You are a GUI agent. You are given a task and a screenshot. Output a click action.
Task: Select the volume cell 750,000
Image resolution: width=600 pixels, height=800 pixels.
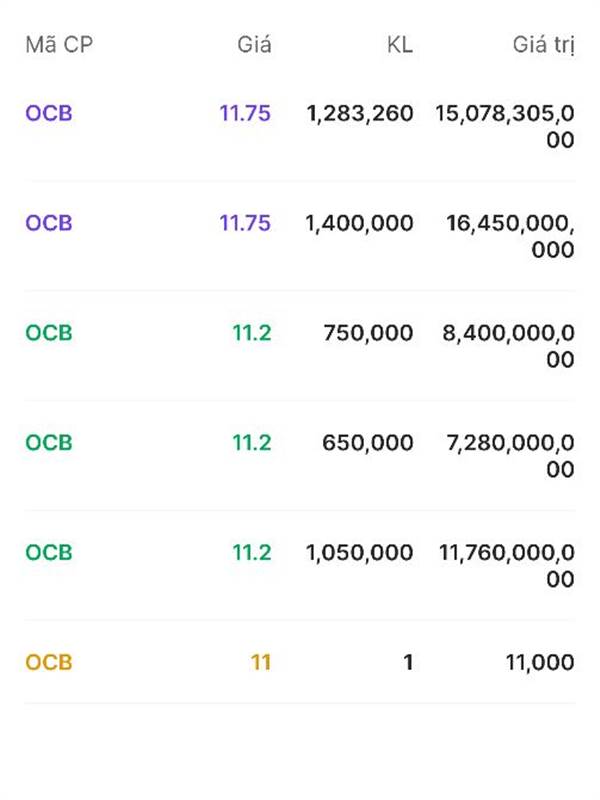(368, 333)
